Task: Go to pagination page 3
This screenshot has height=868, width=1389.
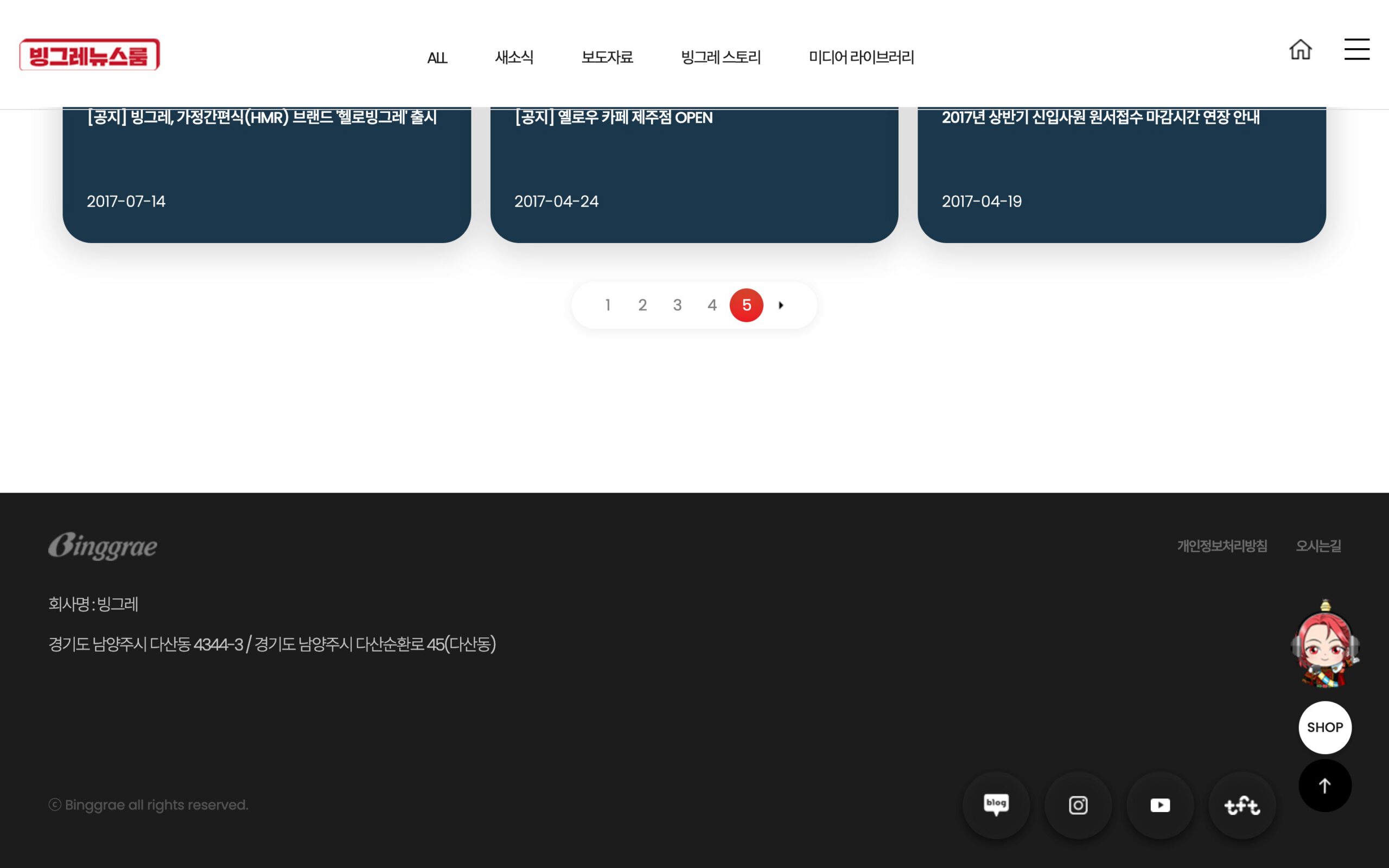Action: click(677, 305)
